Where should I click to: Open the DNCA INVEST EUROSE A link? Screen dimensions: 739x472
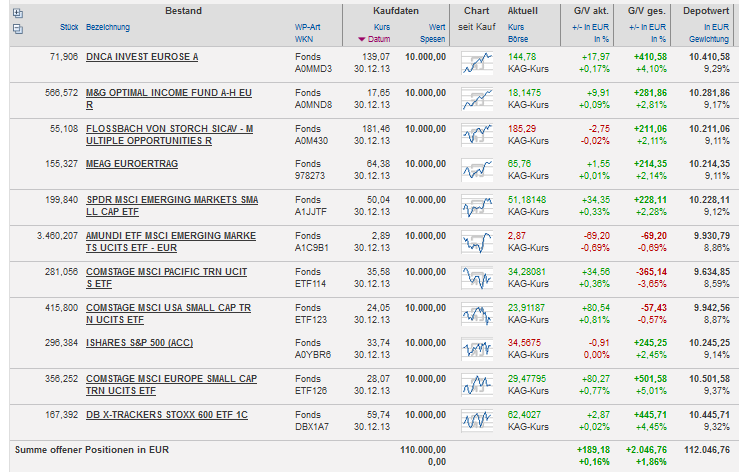142,57
